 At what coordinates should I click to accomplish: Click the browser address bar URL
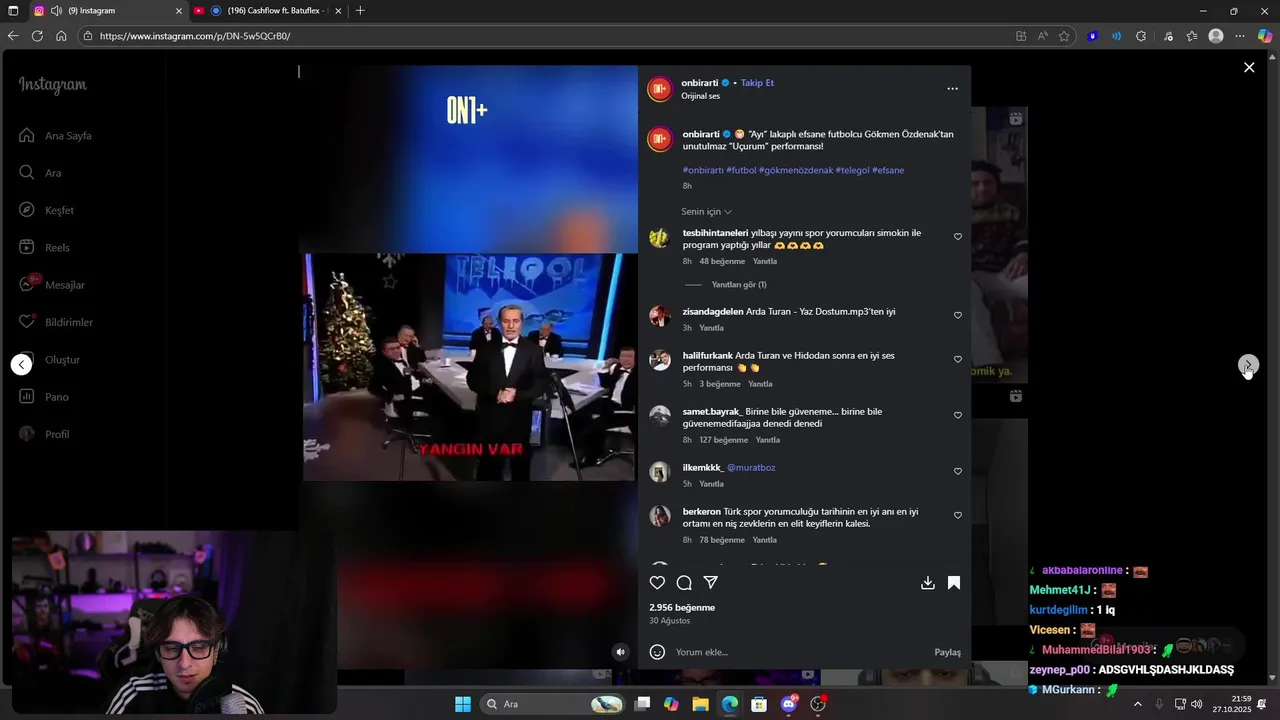pyautogui.click(x=195, y=36)
